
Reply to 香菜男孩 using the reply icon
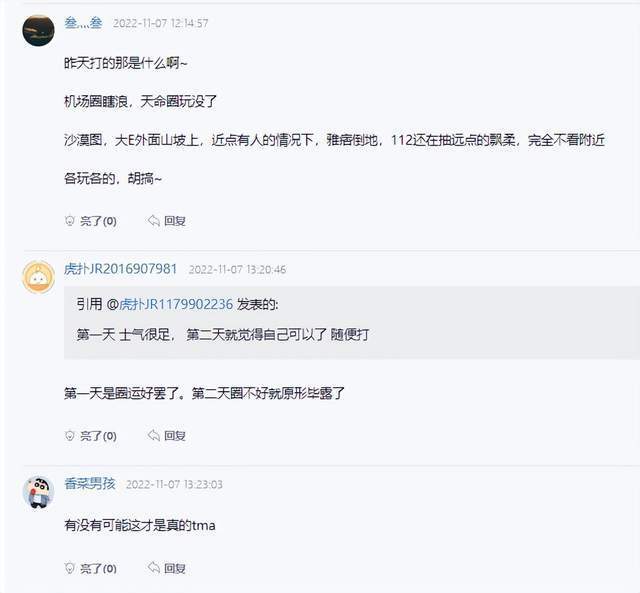point(153,567)
